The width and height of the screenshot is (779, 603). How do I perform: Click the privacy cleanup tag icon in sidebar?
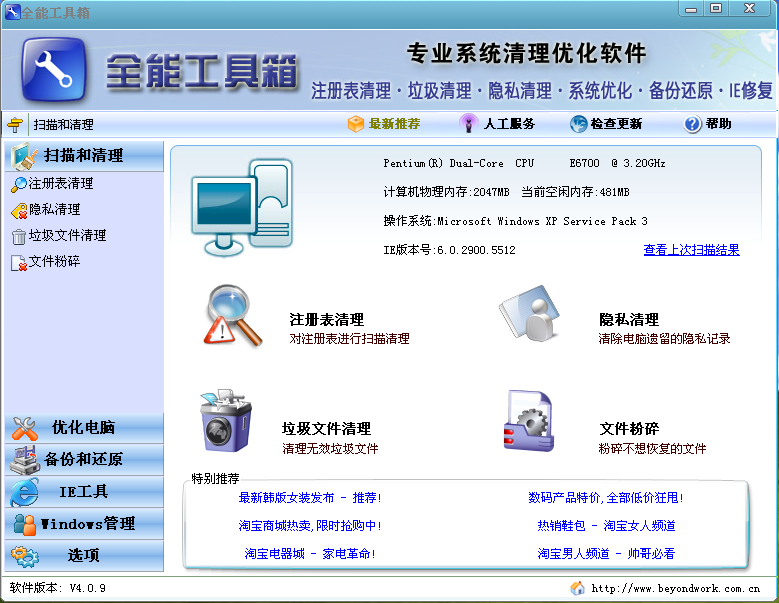click(x=19, y=211)
